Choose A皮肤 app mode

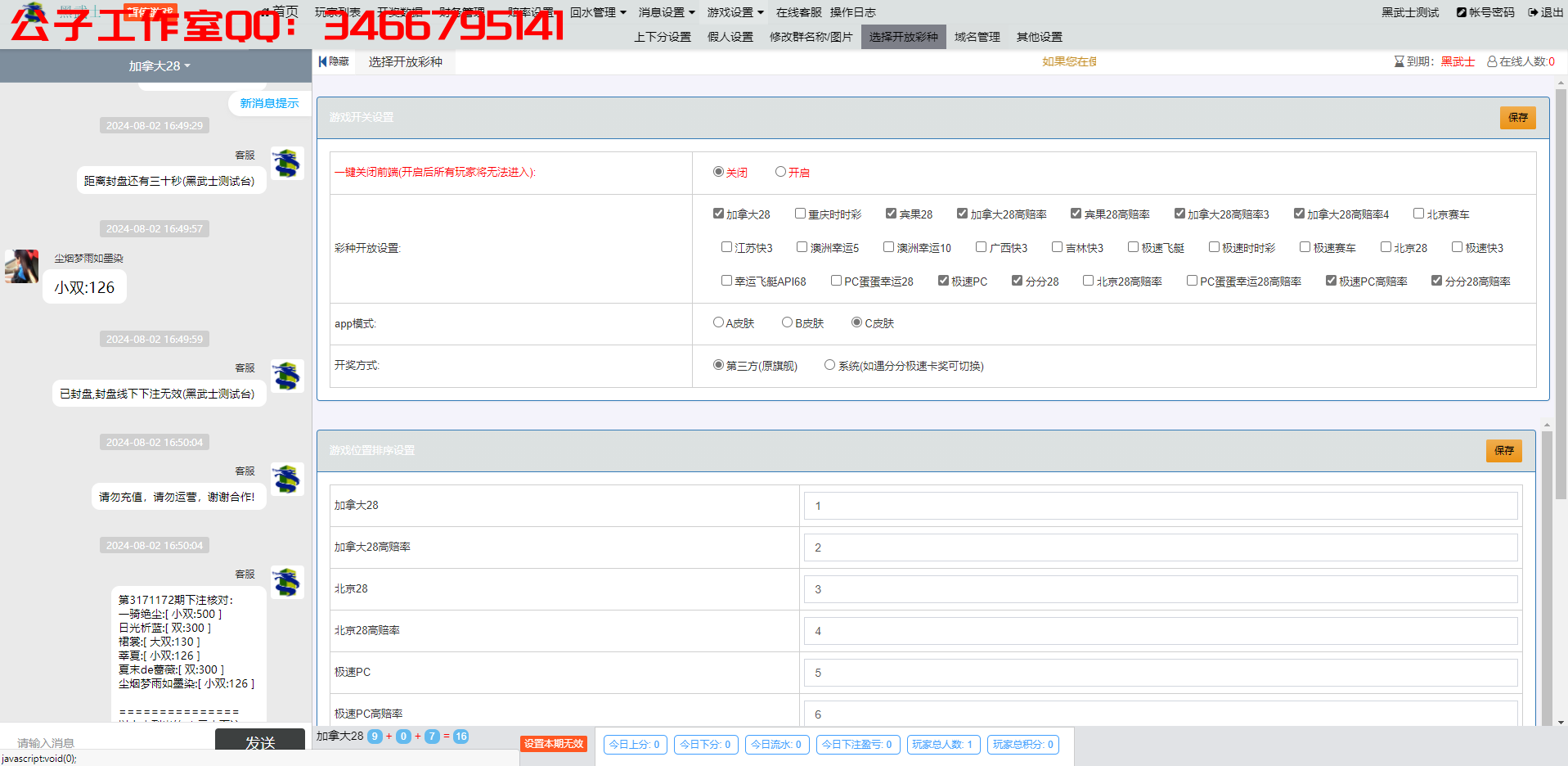tap(718, 322)
